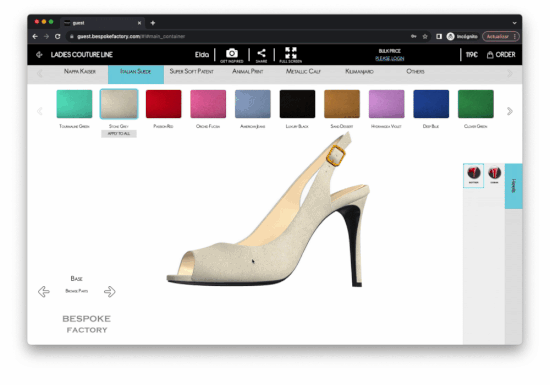The image size is (550, 385).
Task: Click the gold buckle on the shoe
Action: click(336, 156)
